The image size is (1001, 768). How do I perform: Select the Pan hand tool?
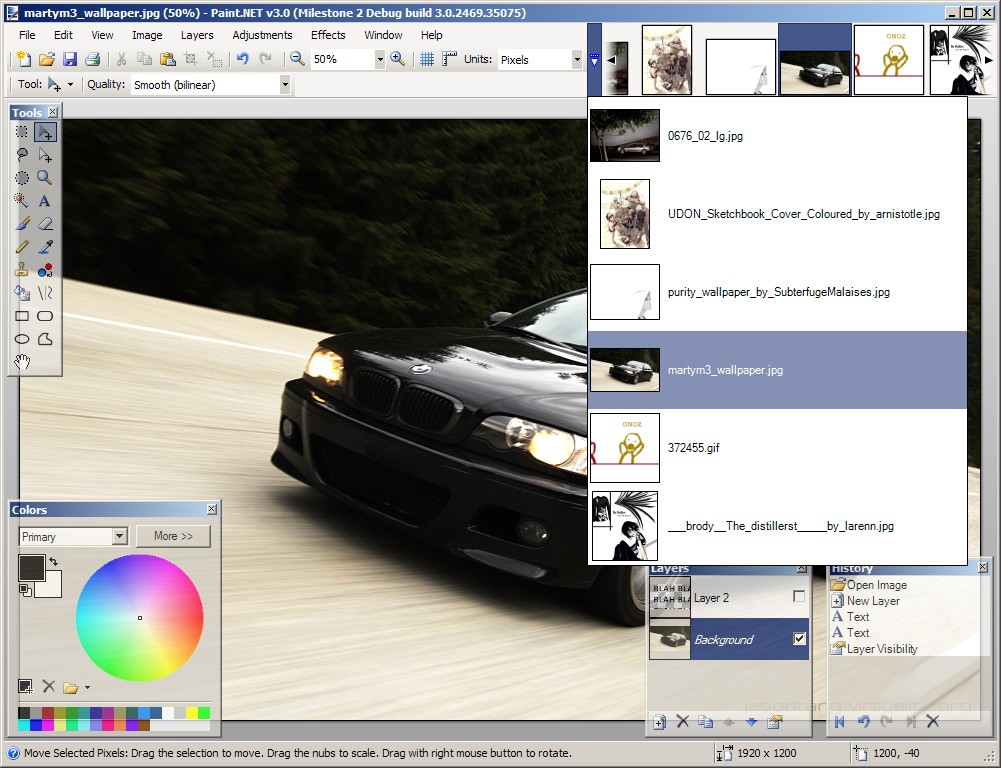[21, 362]
